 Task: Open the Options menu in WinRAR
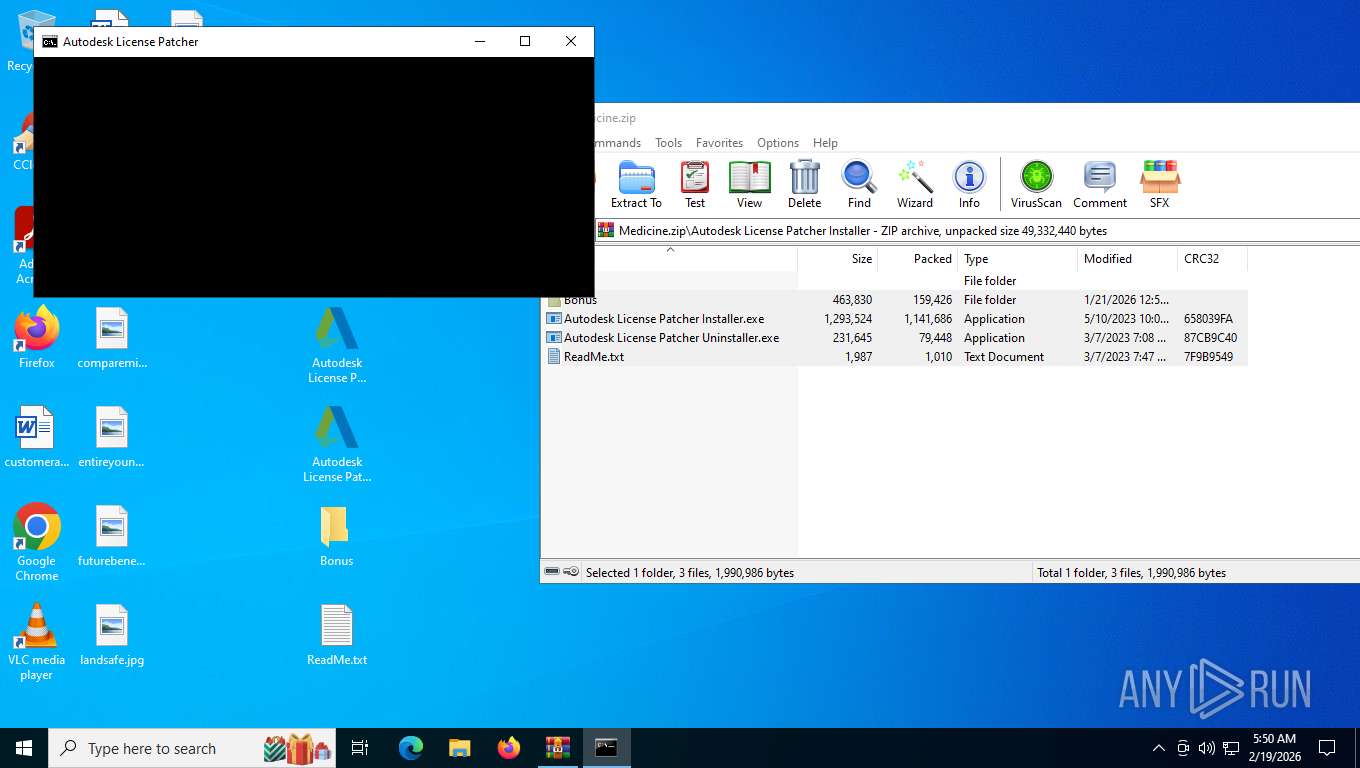[x=778, y=143]
